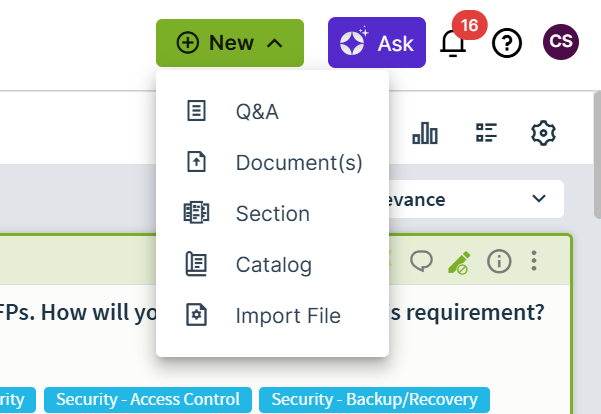Switch to the list view icon
601x414 pixels.
(486, 133)
